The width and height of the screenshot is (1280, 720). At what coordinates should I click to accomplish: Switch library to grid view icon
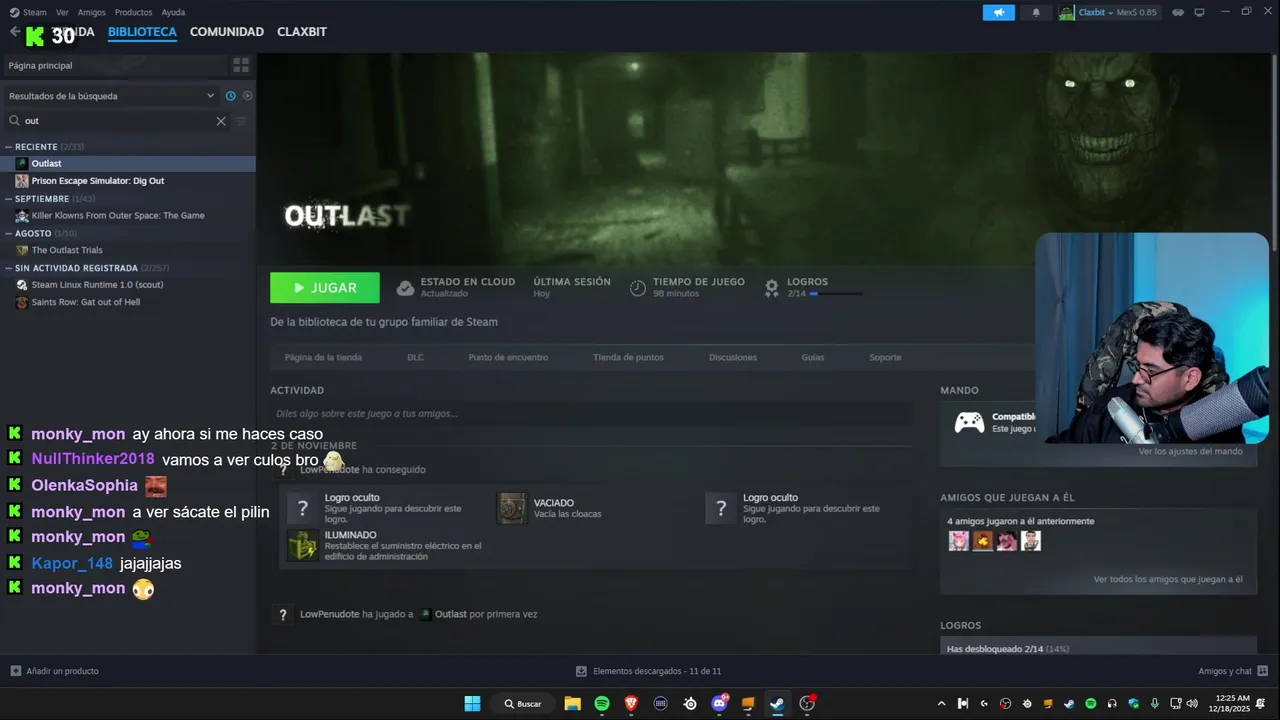[241, 65]
